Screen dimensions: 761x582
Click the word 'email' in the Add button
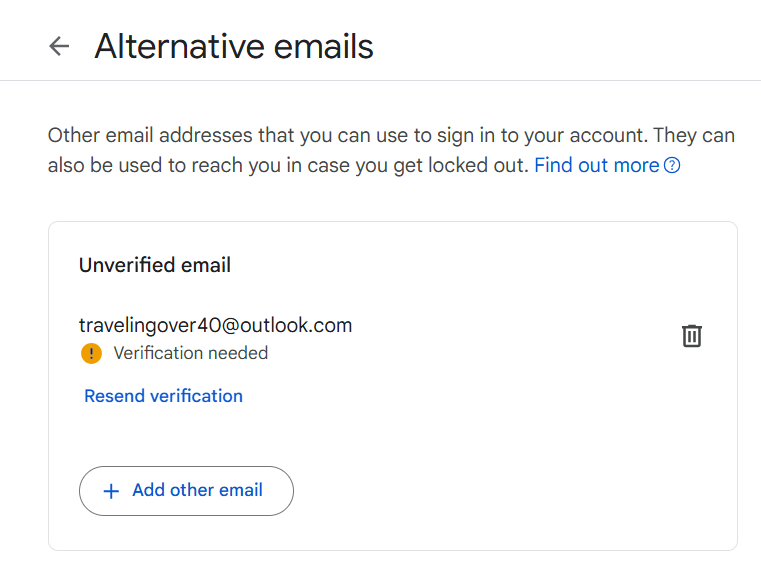[241, 490]
